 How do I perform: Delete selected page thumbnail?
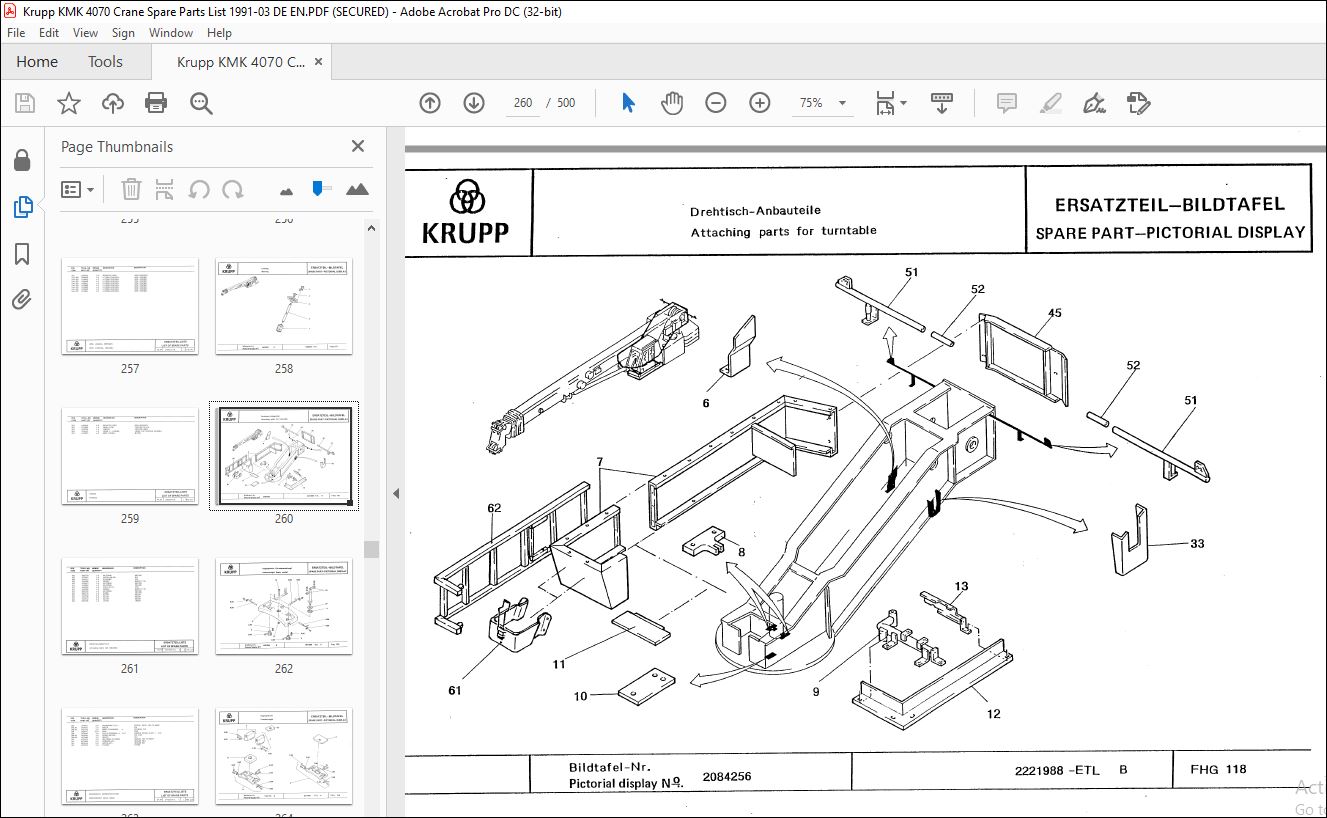[x=131, y=189]
